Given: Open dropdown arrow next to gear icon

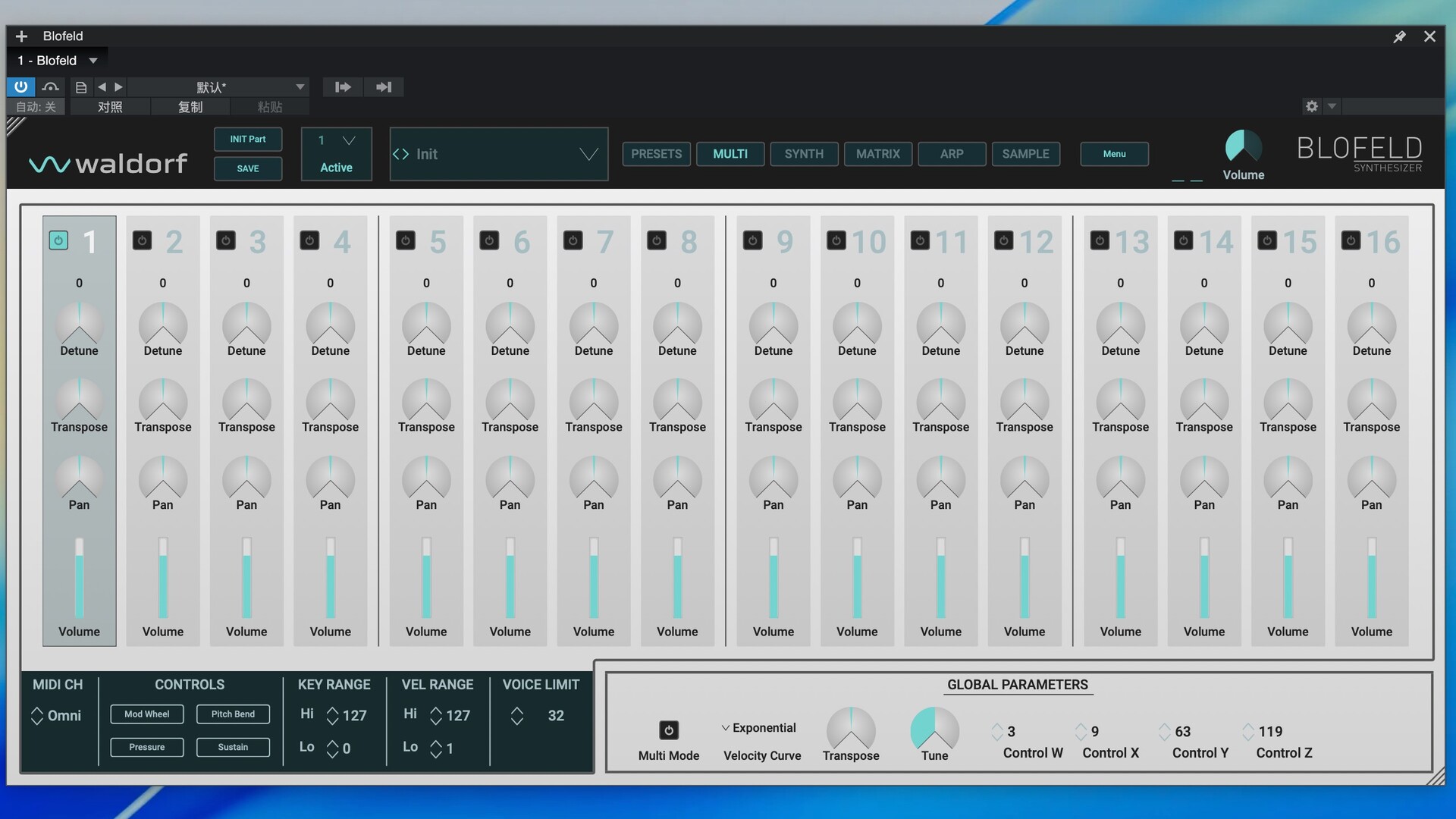Looking at the screenshot, I should (x=1332, y=106).
